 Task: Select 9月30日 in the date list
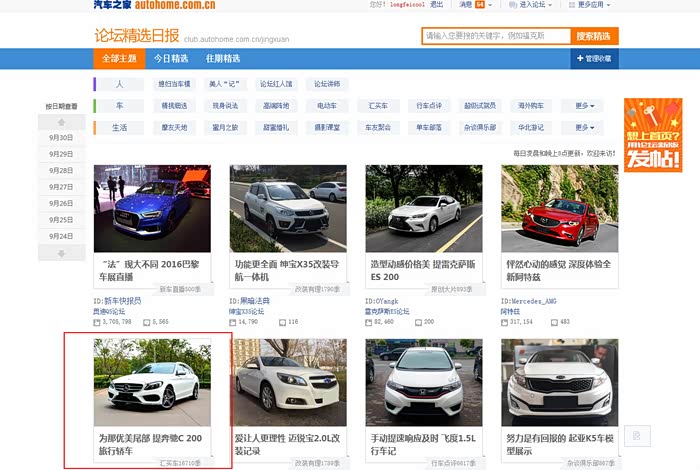(x=61, y=137)
